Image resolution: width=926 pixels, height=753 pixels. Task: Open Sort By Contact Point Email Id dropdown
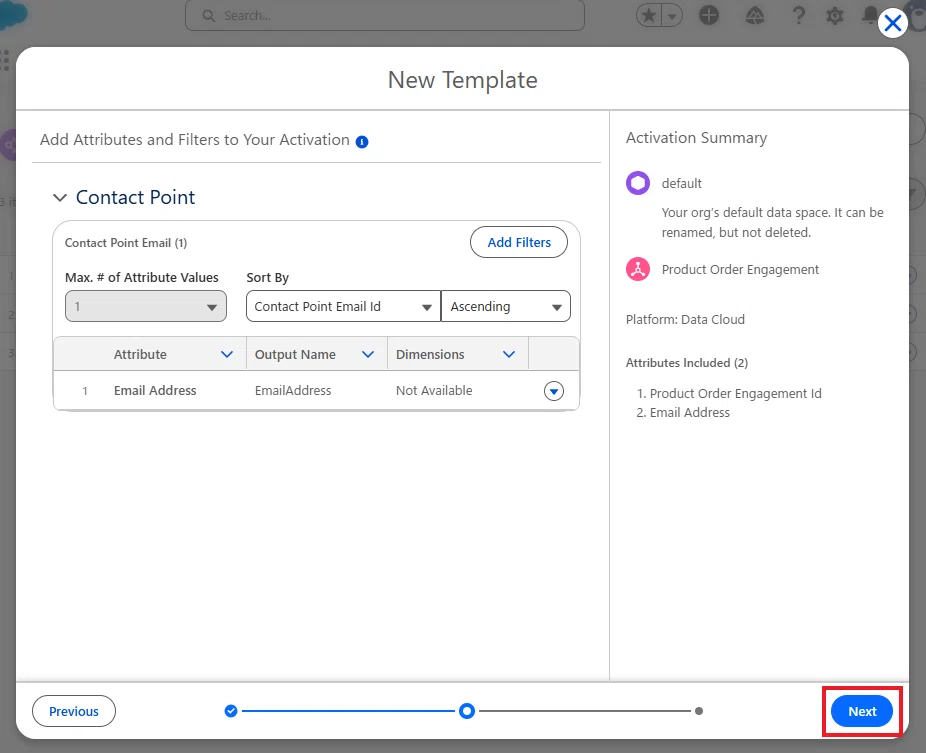point(343,306)
